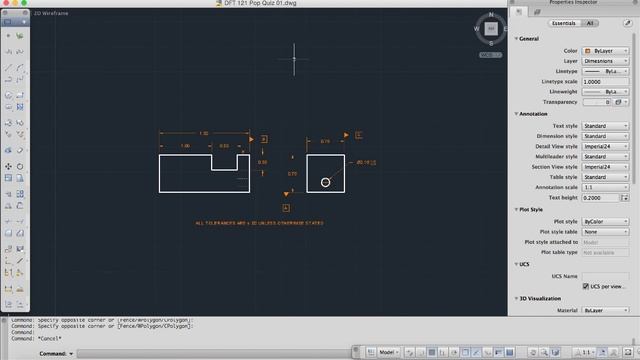This screenshot has height=360, width=640.
Task: Collapse the Annotation section
Action: point(516,113)
